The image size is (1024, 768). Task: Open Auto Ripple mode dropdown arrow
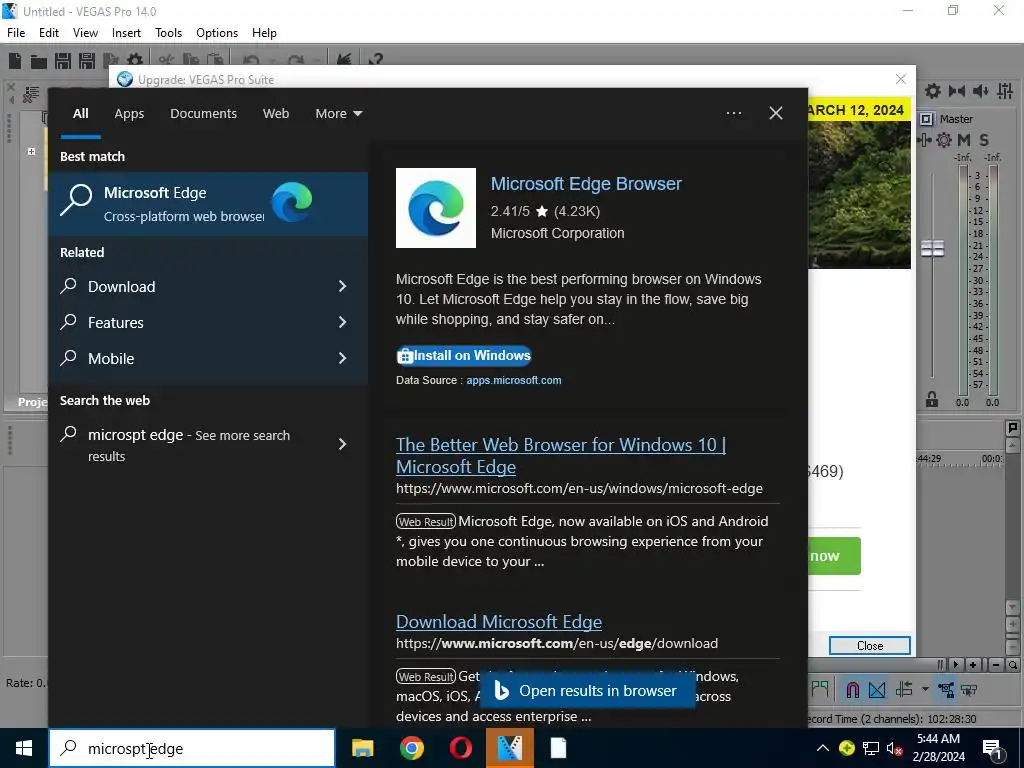coord(925,689)
